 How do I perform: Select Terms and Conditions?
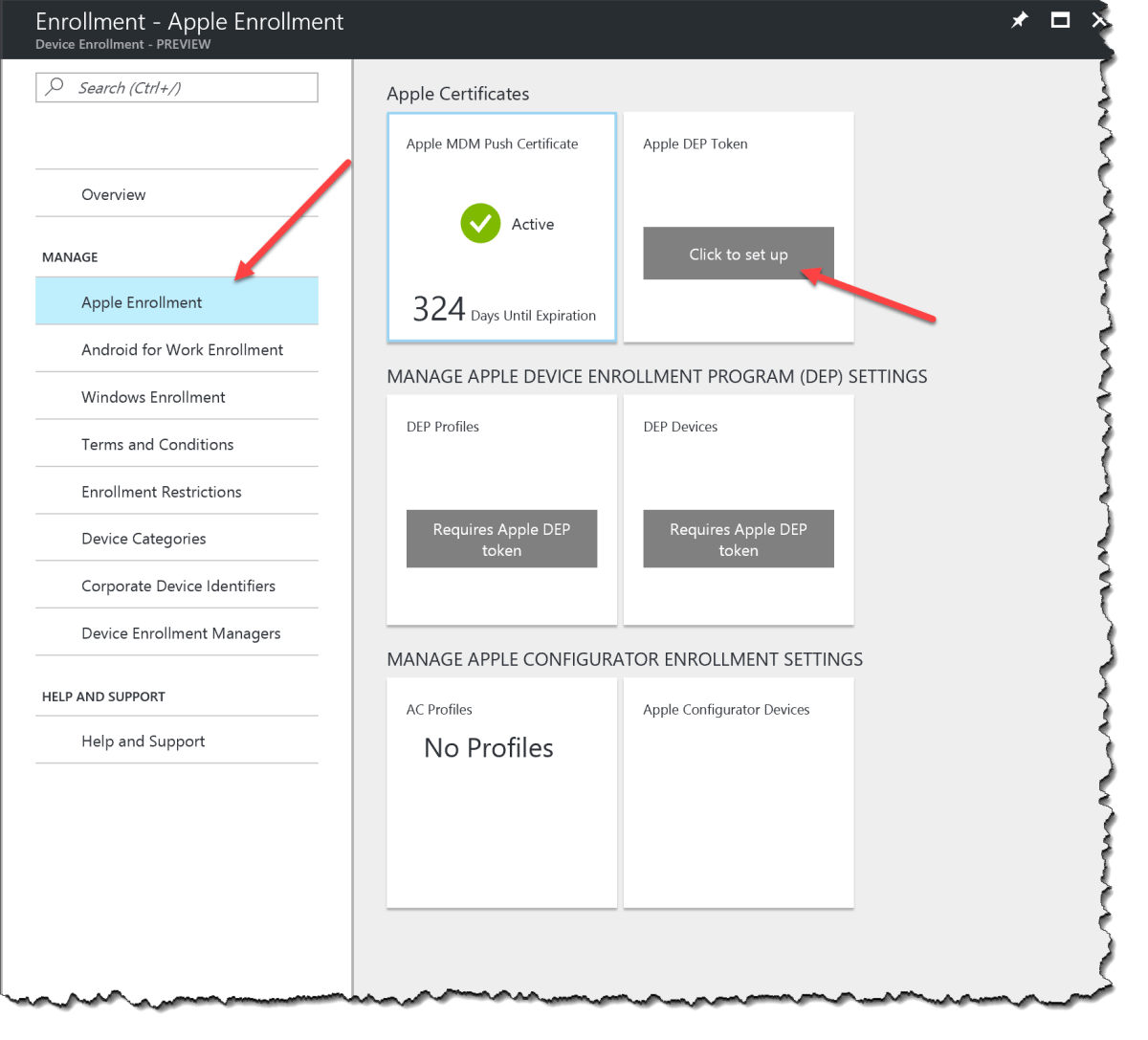click(158, 444)
